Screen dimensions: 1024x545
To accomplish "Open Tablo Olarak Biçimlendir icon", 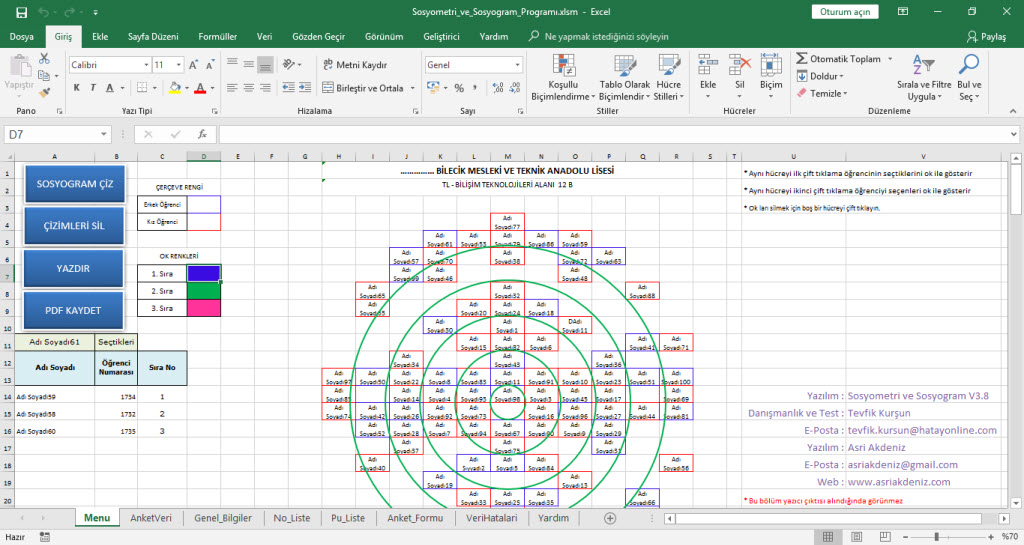I will 624,66.
